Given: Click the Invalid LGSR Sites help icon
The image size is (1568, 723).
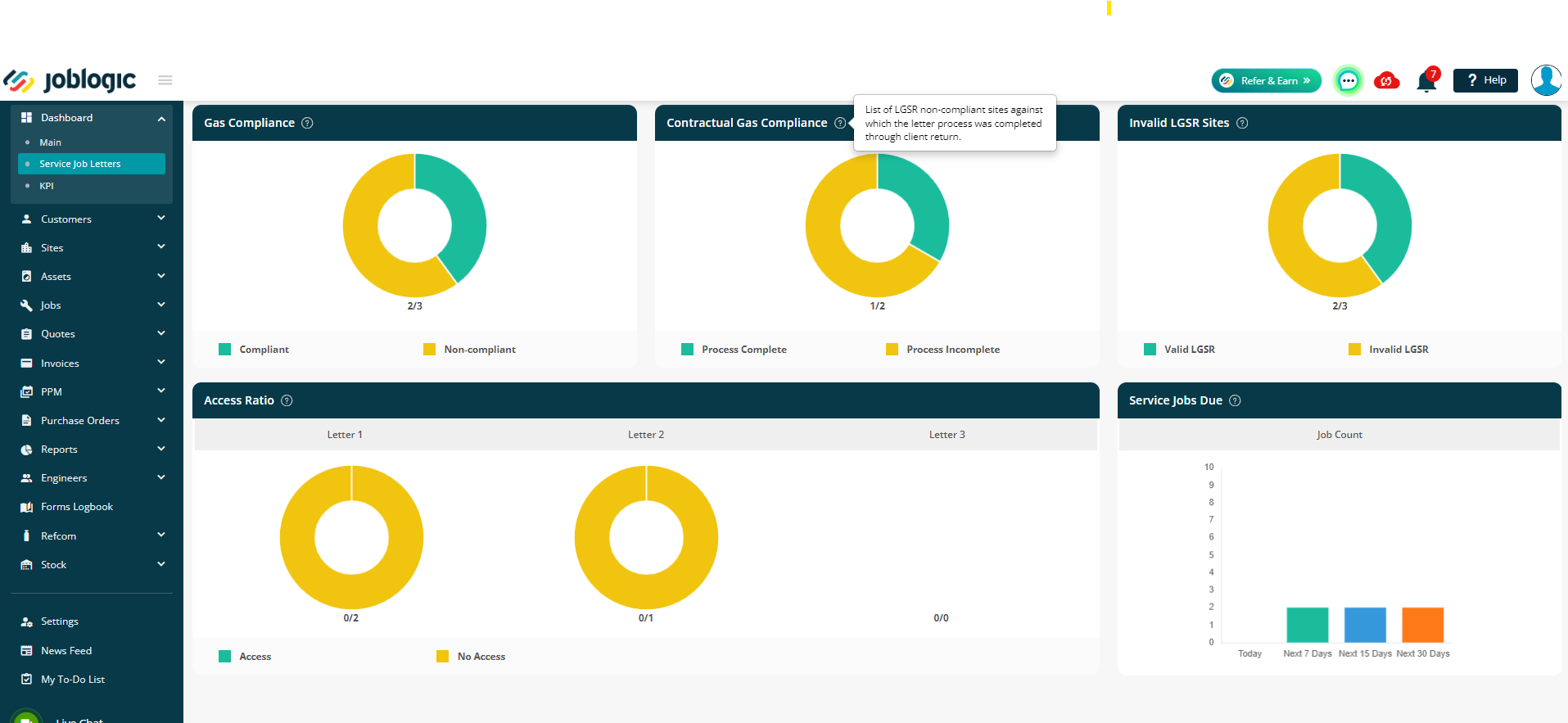Looking at the screenshot, I should [1242, 123].
